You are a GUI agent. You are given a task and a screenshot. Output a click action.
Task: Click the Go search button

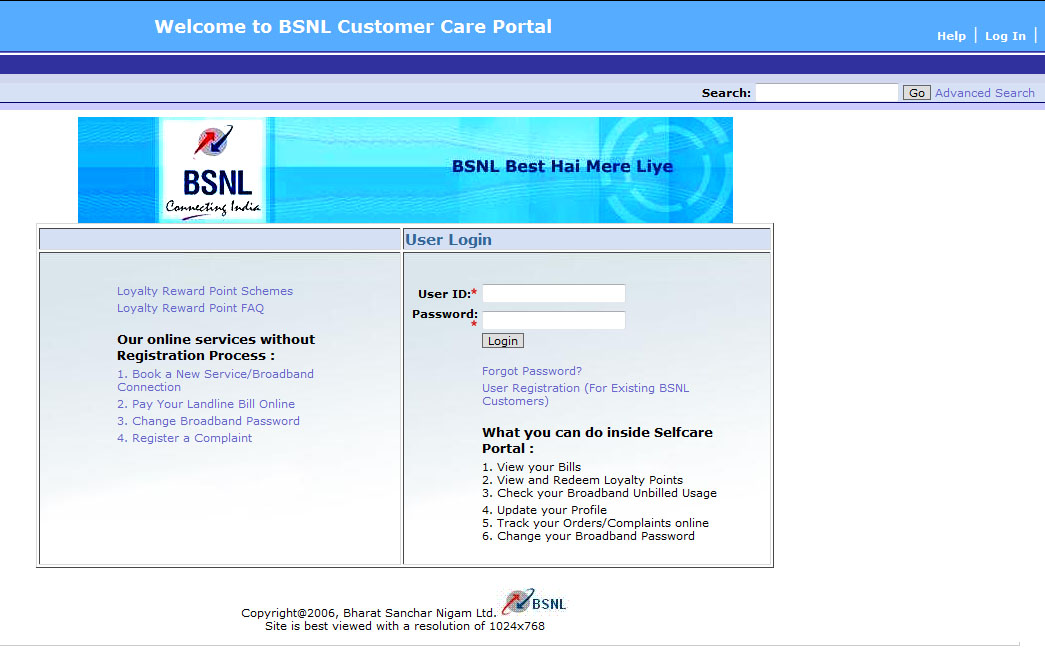pos(916,93)
